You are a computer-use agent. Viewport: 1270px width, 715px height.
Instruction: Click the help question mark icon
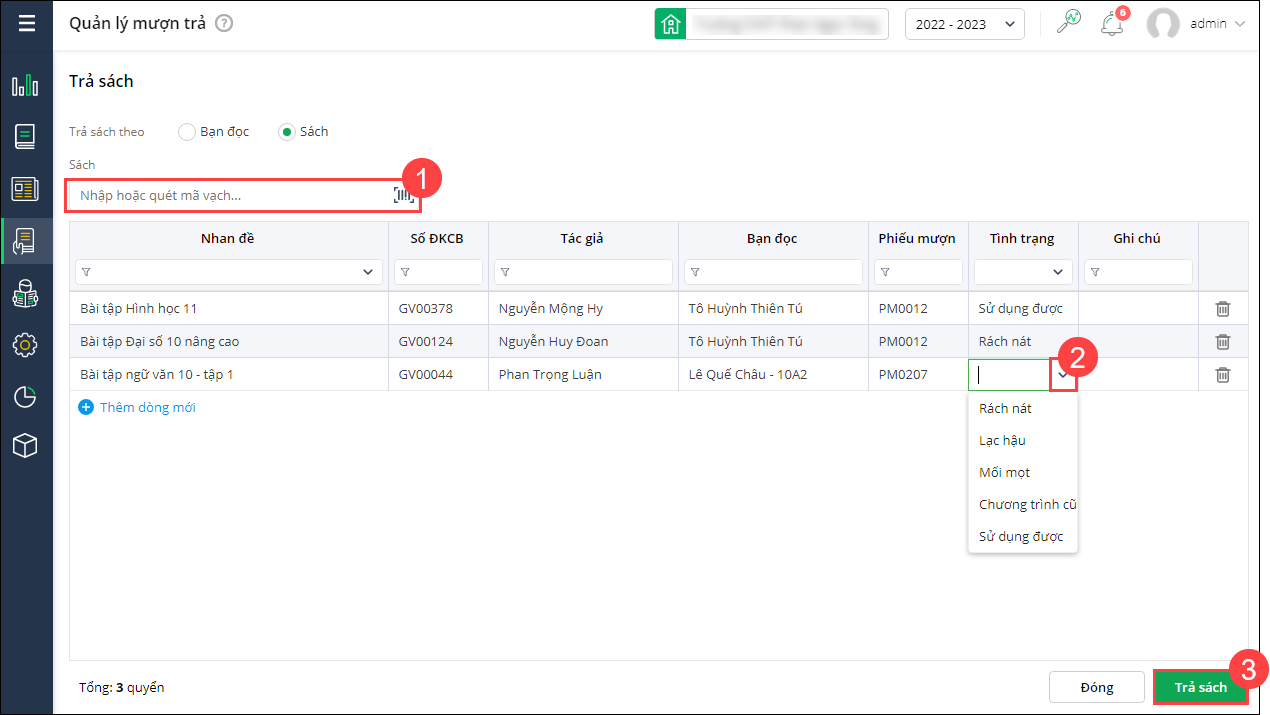[224, 23]
